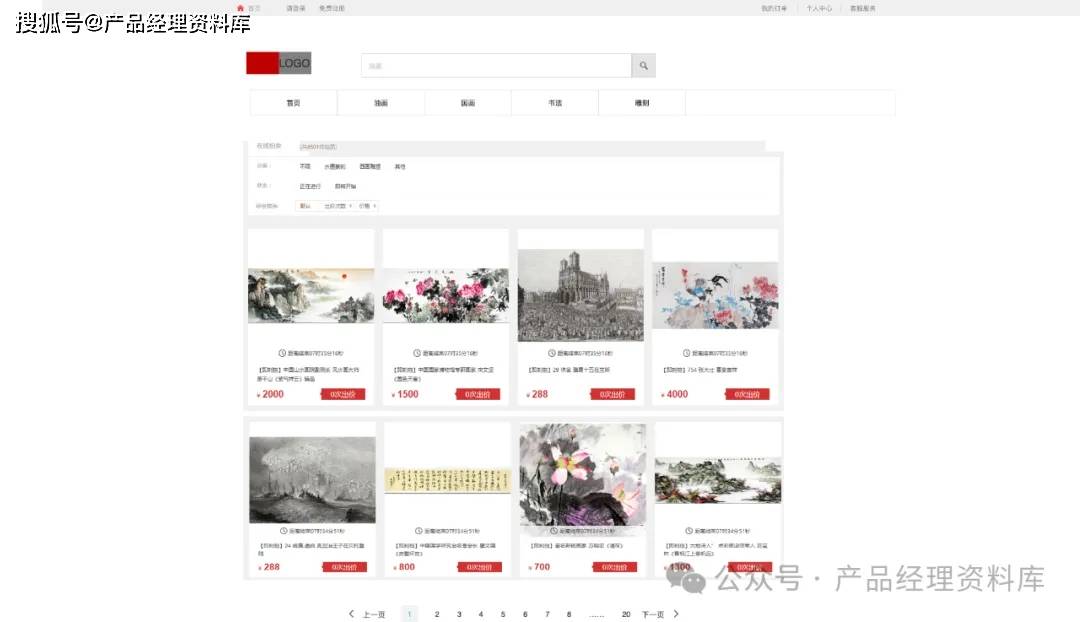
Task: Select page 1 in pagination
Action: pos(409,614)
